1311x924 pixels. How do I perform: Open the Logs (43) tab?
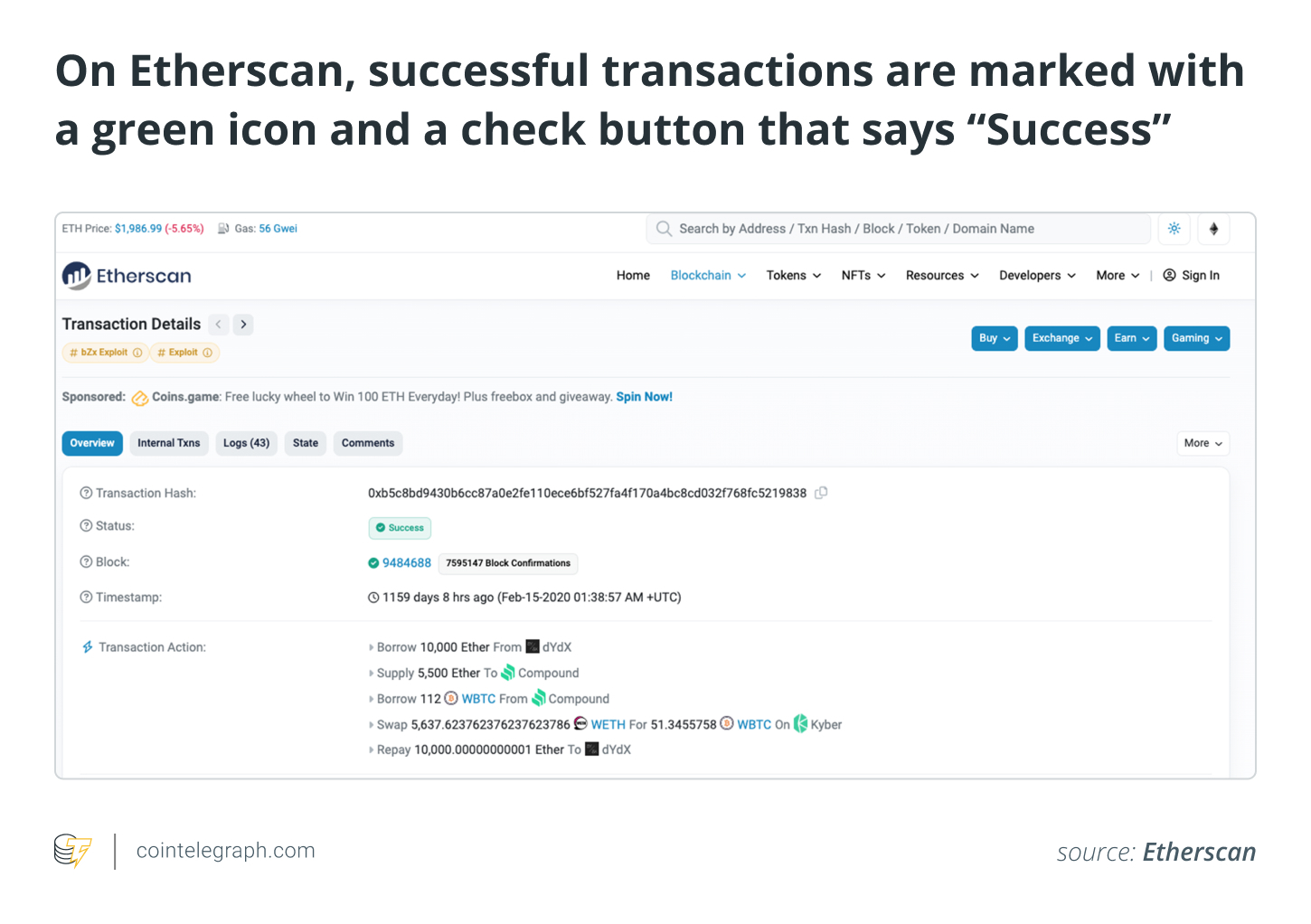pos(246,443)
